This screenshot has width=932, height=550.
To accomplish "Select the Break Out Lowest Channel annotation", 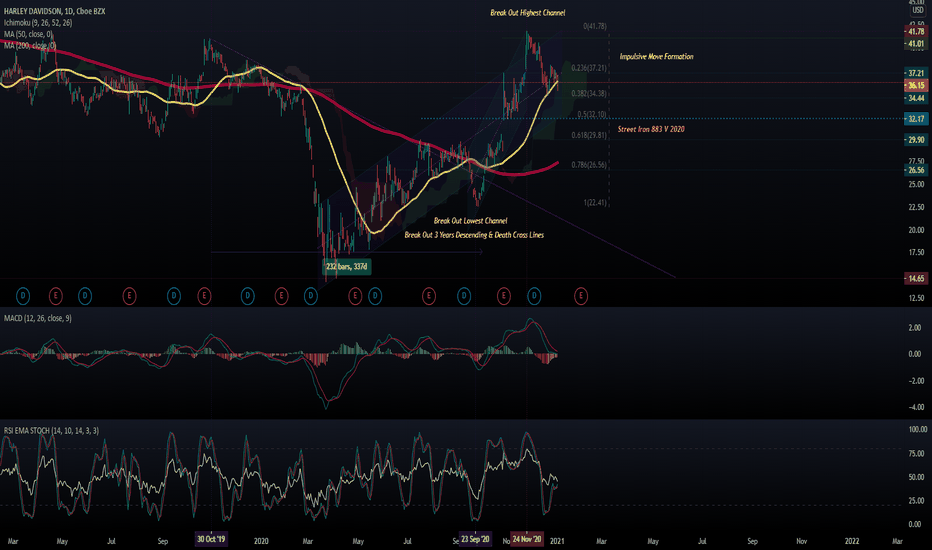I will point(470,221).
